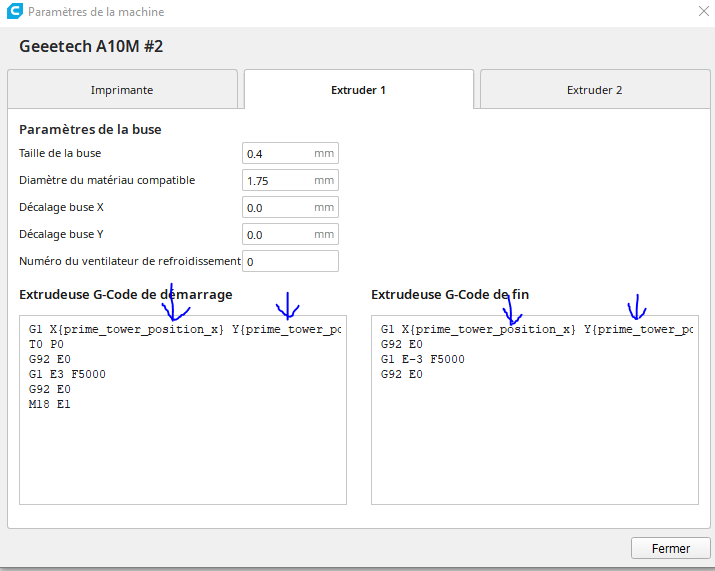The height and width of the screenshot is (571, 715).
Task: Click the 'Décalage buse Y' label
Action: pyautogui.click(x=62, y=234)
